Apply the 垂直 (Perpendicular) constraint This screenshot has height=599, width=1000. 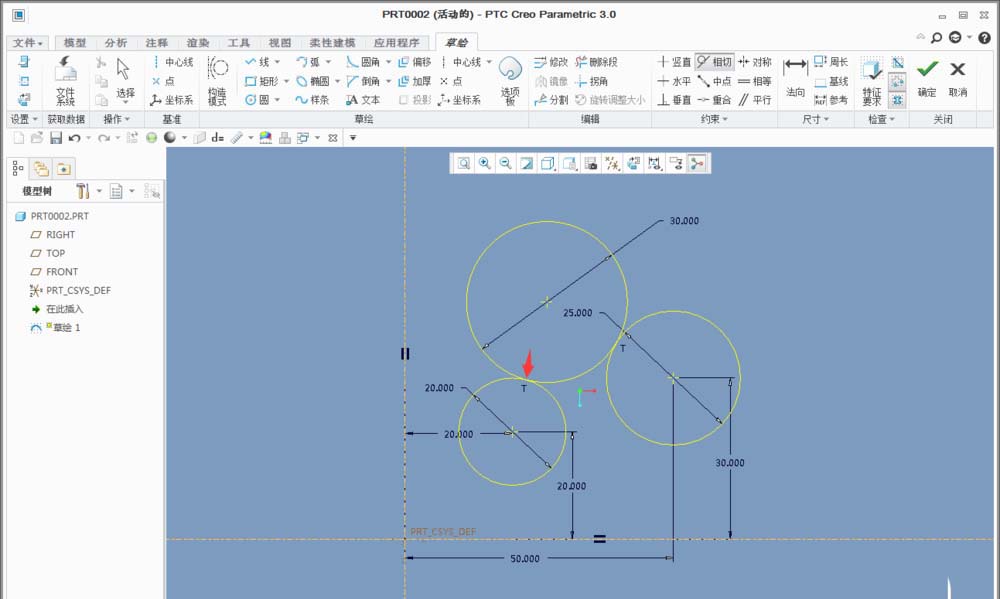pos(674,100)
